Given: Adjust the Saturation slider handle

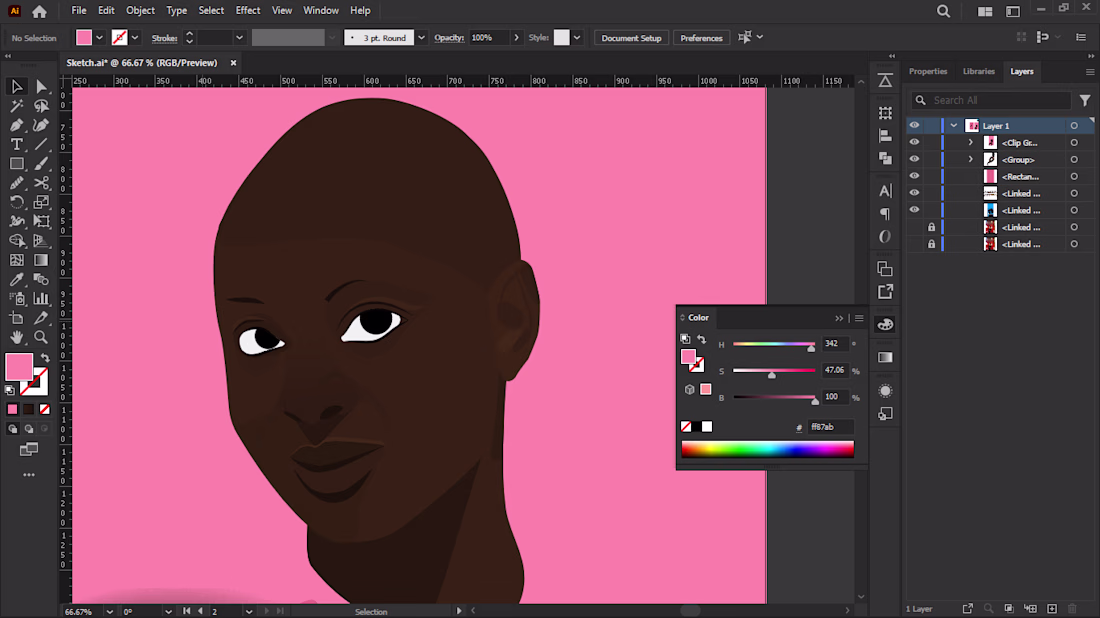Looking at the screenshot, I should click(x=772, y=375).
